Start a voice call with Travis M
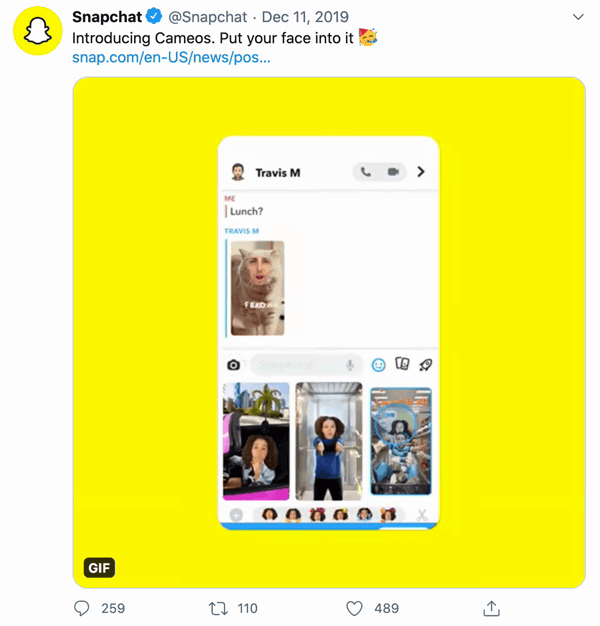Screen dimensions: 600x626 (365, 172)
